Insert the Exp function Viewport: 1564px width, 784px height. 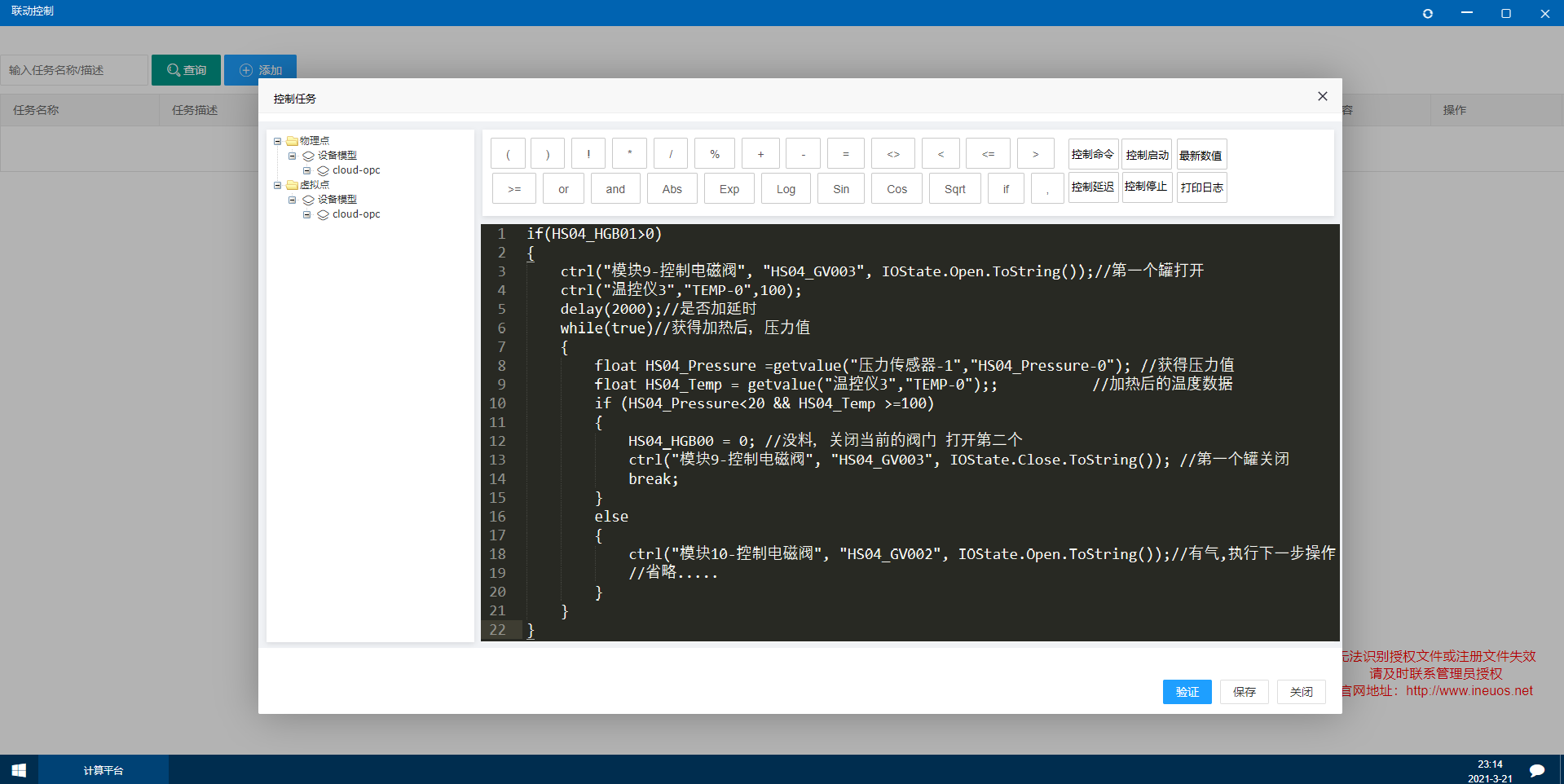tap(729, 189)
